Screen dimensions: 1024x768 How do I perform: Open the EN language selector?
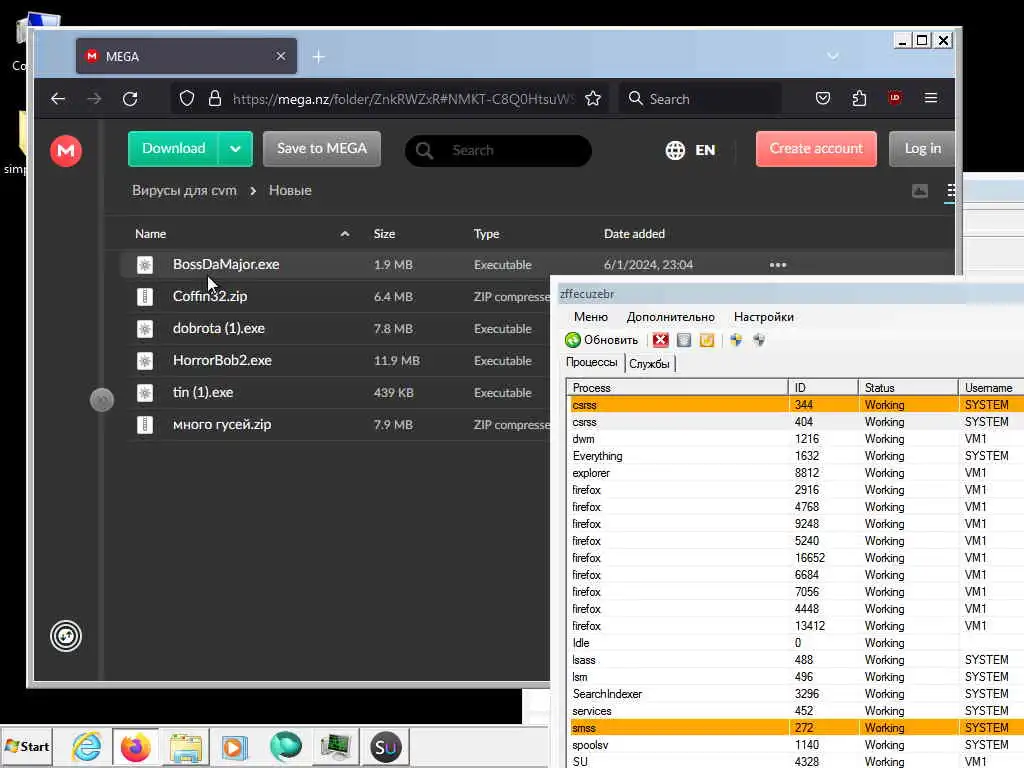(x=690, y=150)
